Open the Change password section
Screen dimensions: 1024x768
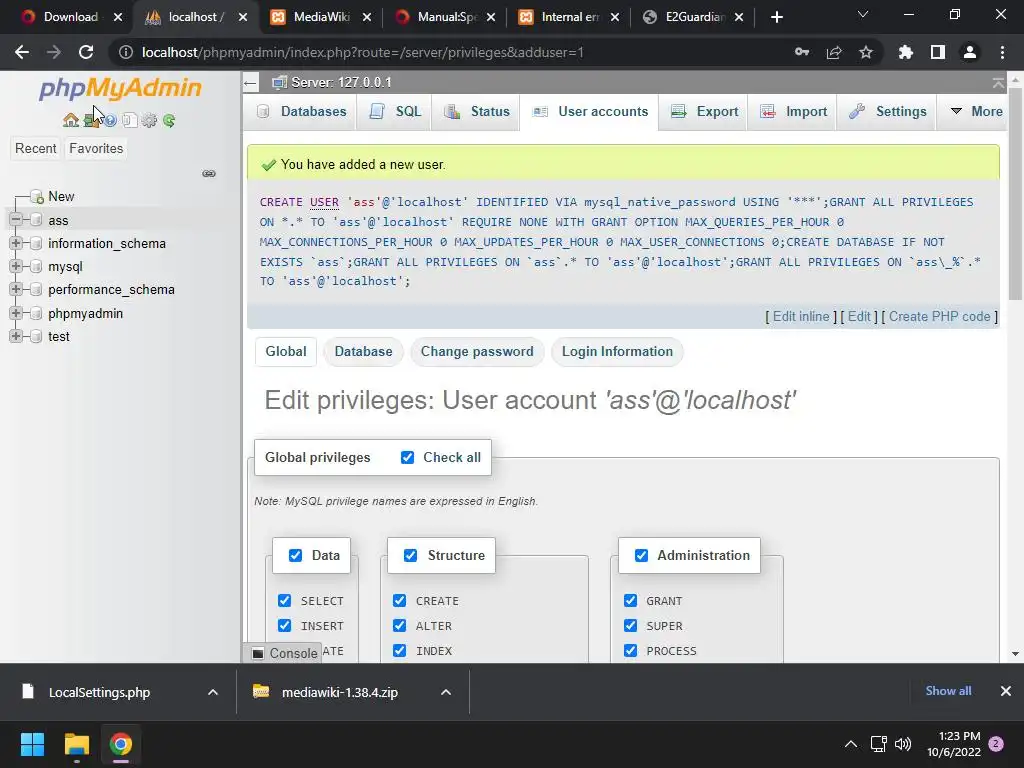coord(477,351)
